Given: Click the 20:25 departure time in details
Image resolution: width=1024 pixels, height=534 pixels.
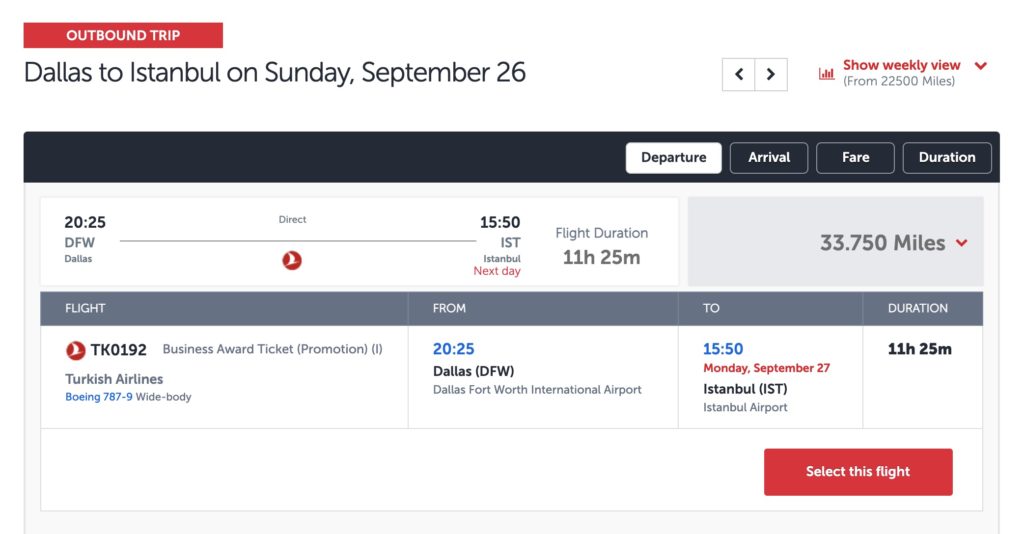Looking at the screenshot, I should (453, 349).
